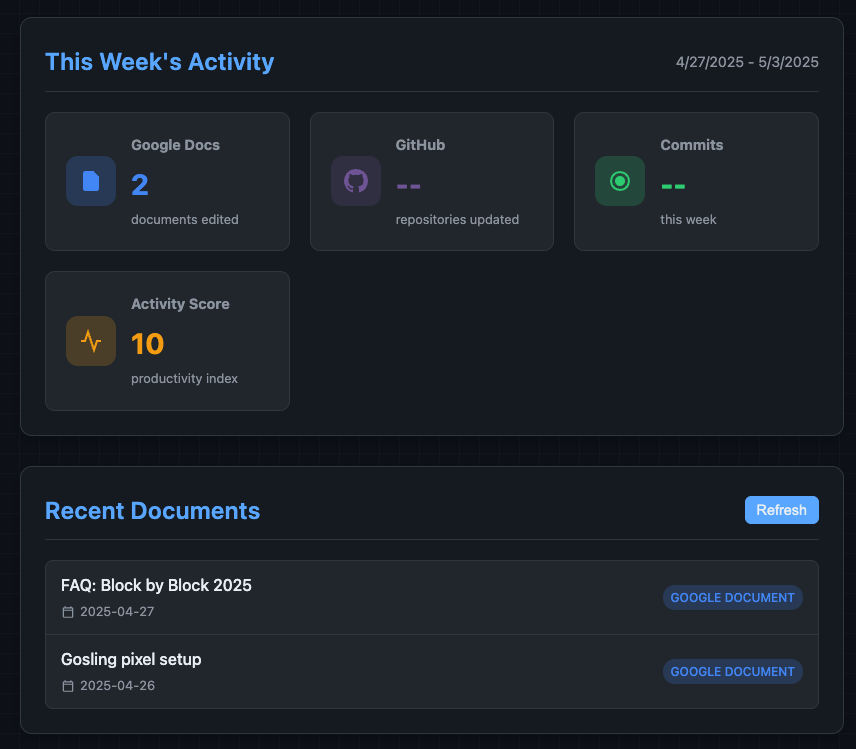Click the documents edited count of 2
856x749 pixels.
pos(140,185)
